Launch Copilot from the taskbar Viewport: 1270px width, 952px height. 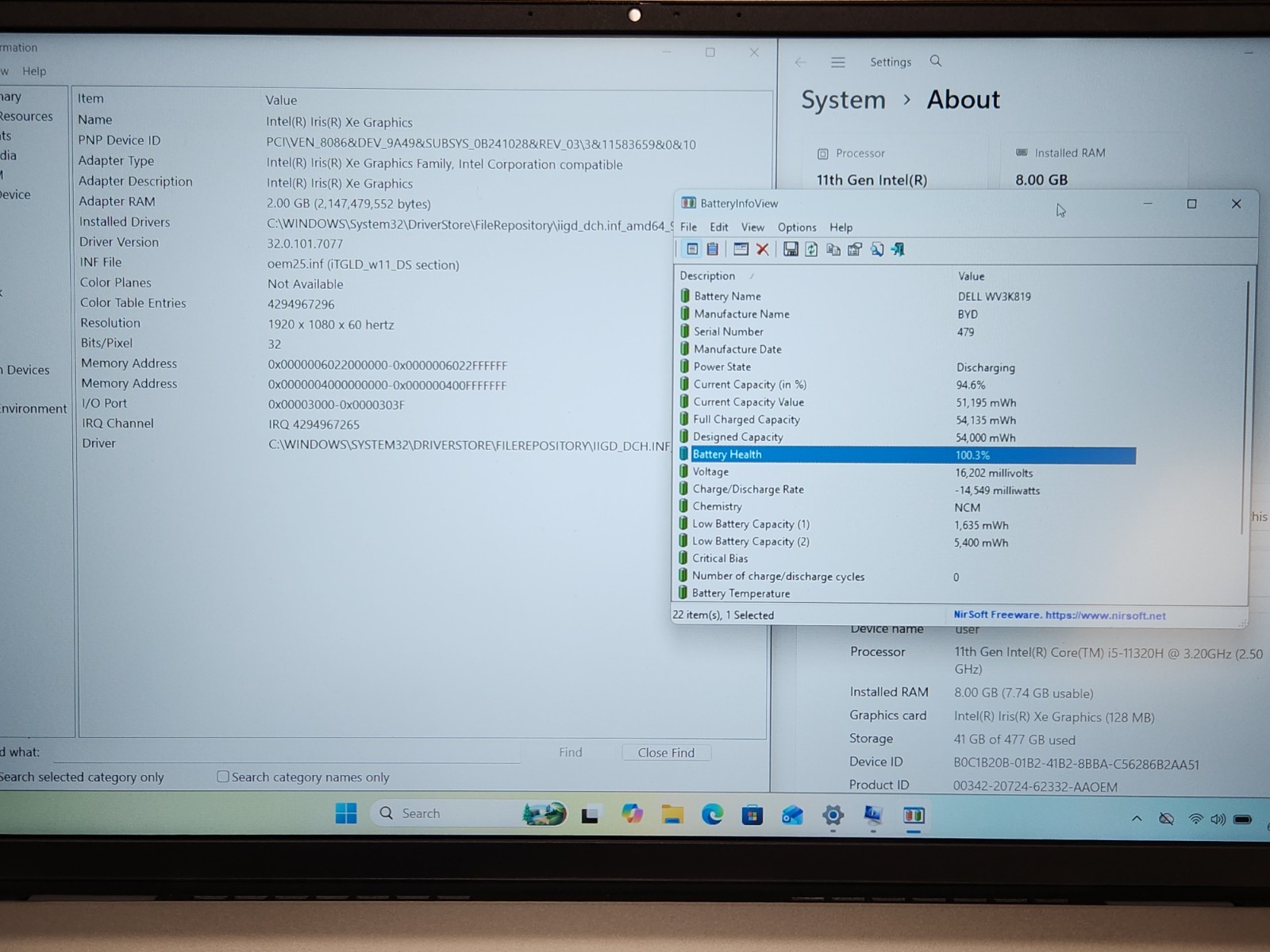(632, 814)
